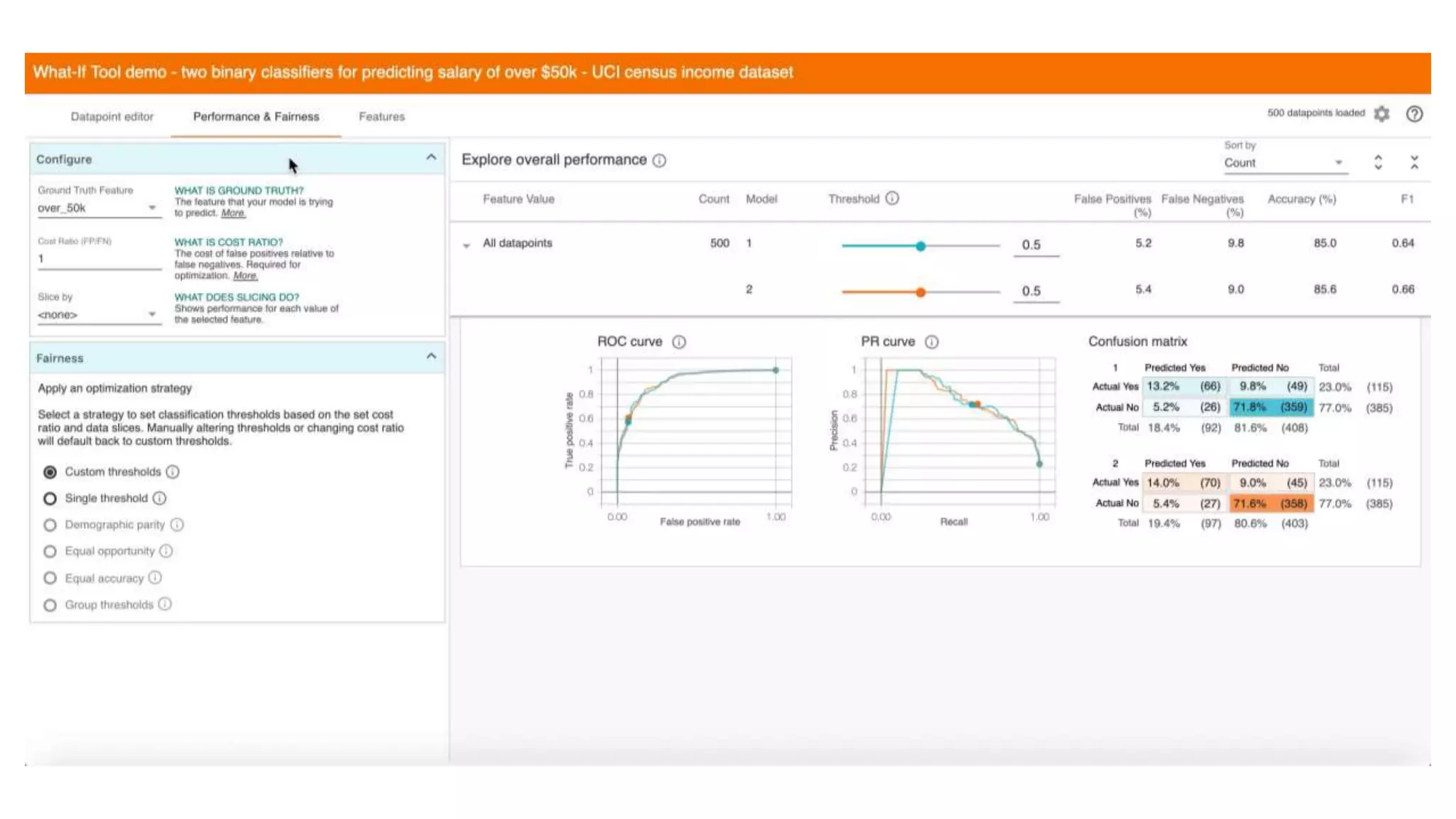
Task: Click the PR curve info icon
Action: coord(931,342)
